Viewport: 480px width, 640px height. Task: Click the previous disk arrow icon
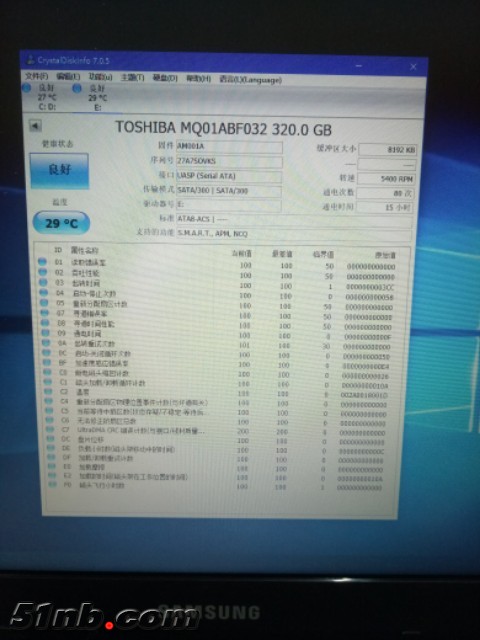pyautogui.click(x=36, y=126)
